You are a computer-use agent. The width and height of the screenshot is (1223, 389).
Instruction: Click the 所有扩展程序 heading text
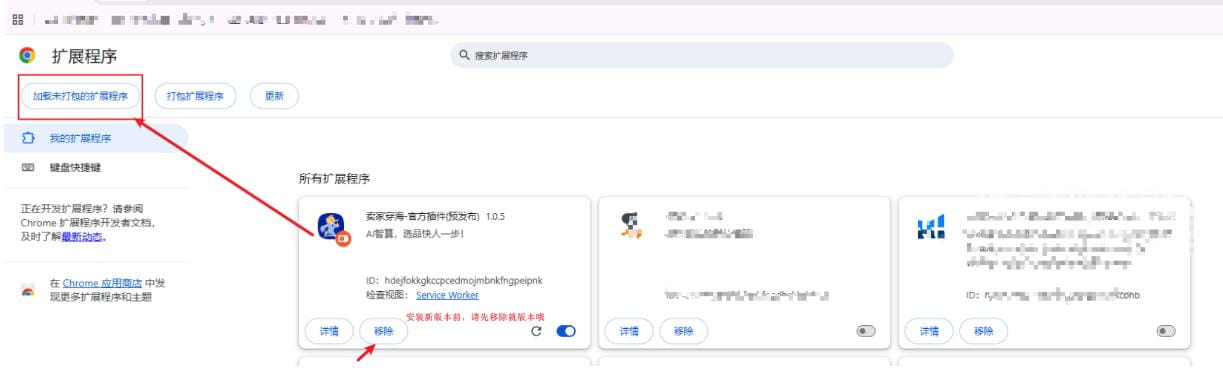(x=334, y=179)
